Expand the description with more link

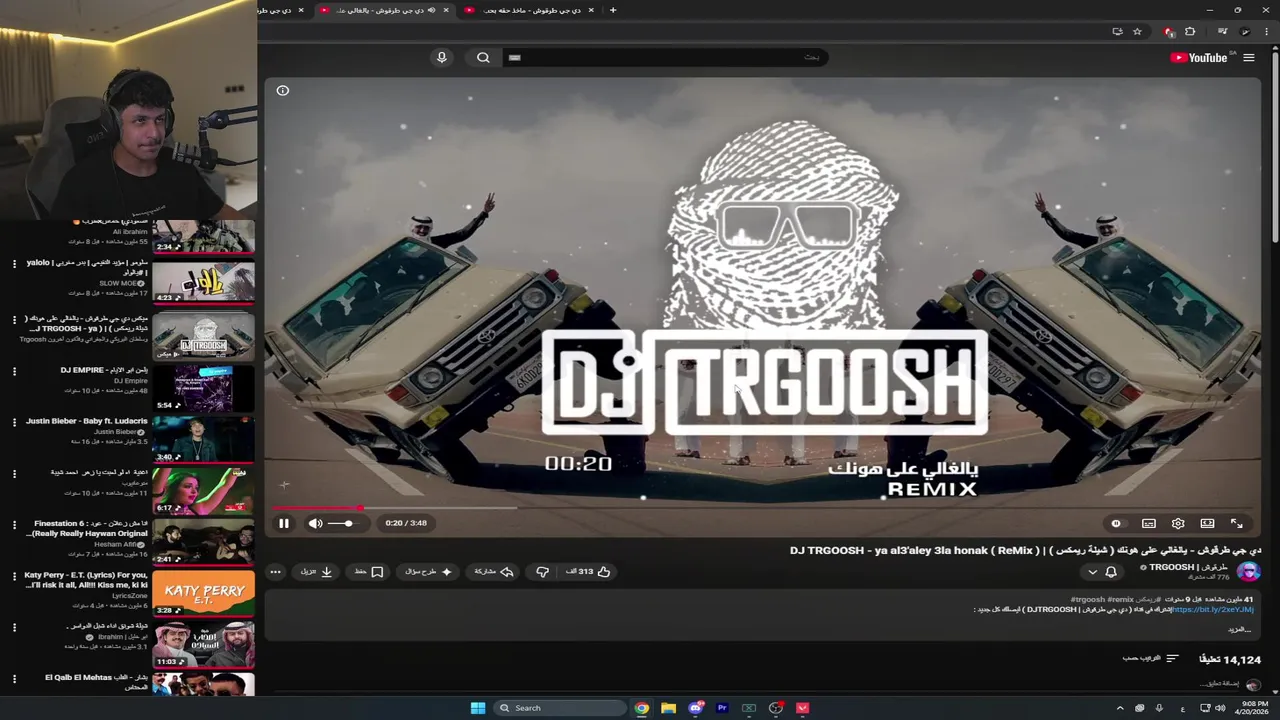click(x=1240, y=629)
